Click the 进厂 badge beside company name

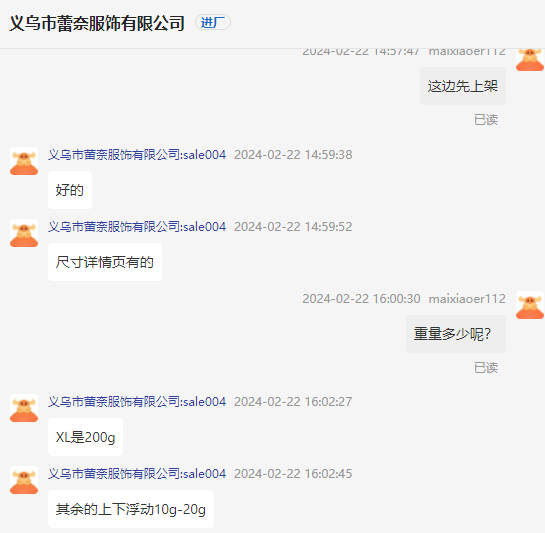tap(213, 23)
